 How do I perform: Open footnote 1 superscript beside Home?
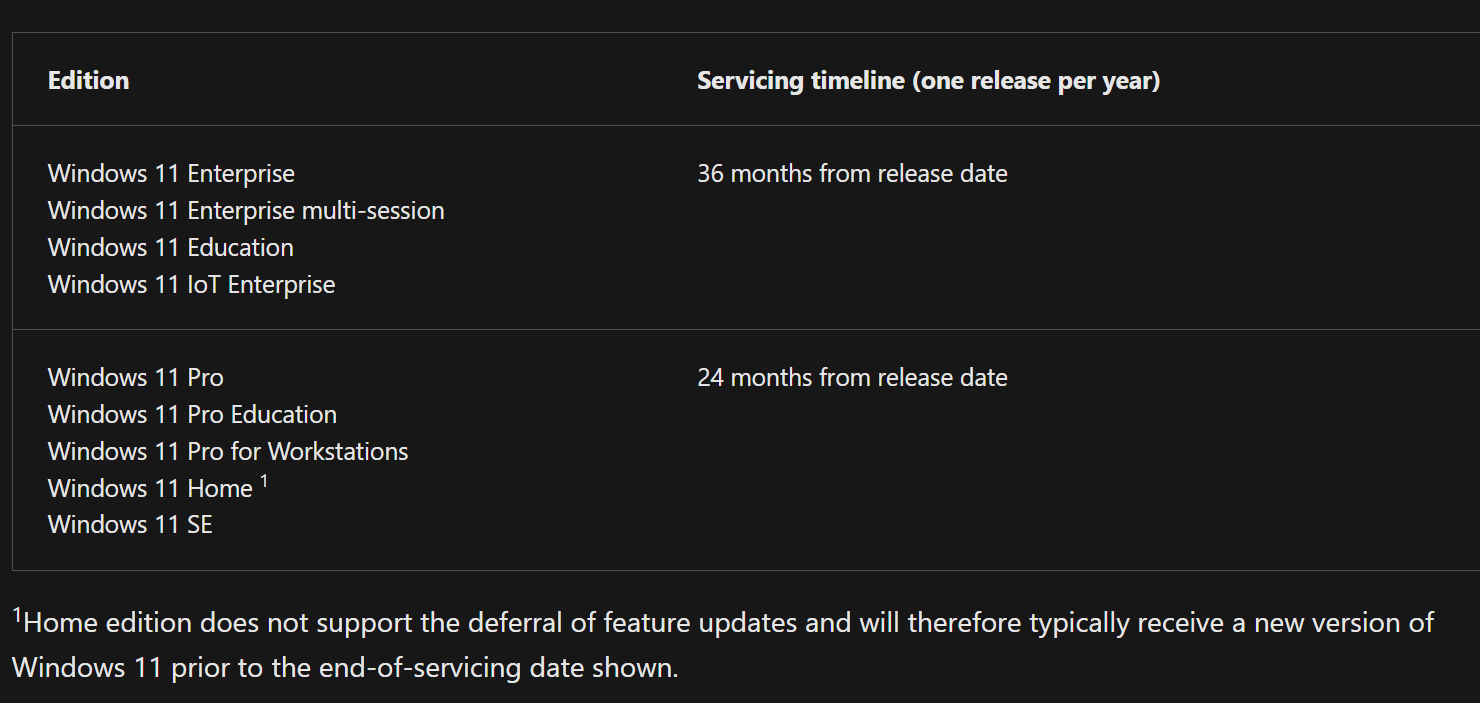(264, 482)
